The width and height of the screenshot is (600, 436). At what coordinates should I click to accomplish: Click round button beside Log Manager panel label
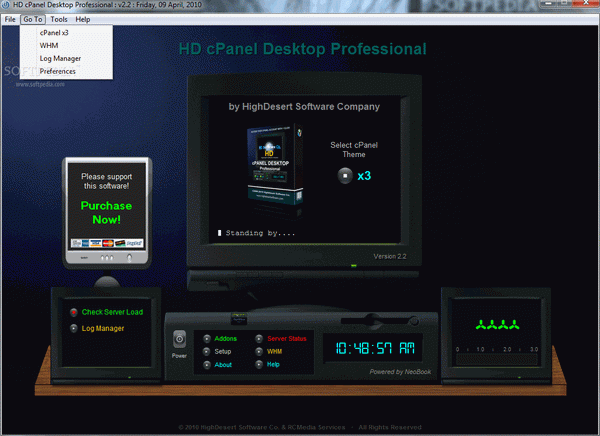[74, 328]
